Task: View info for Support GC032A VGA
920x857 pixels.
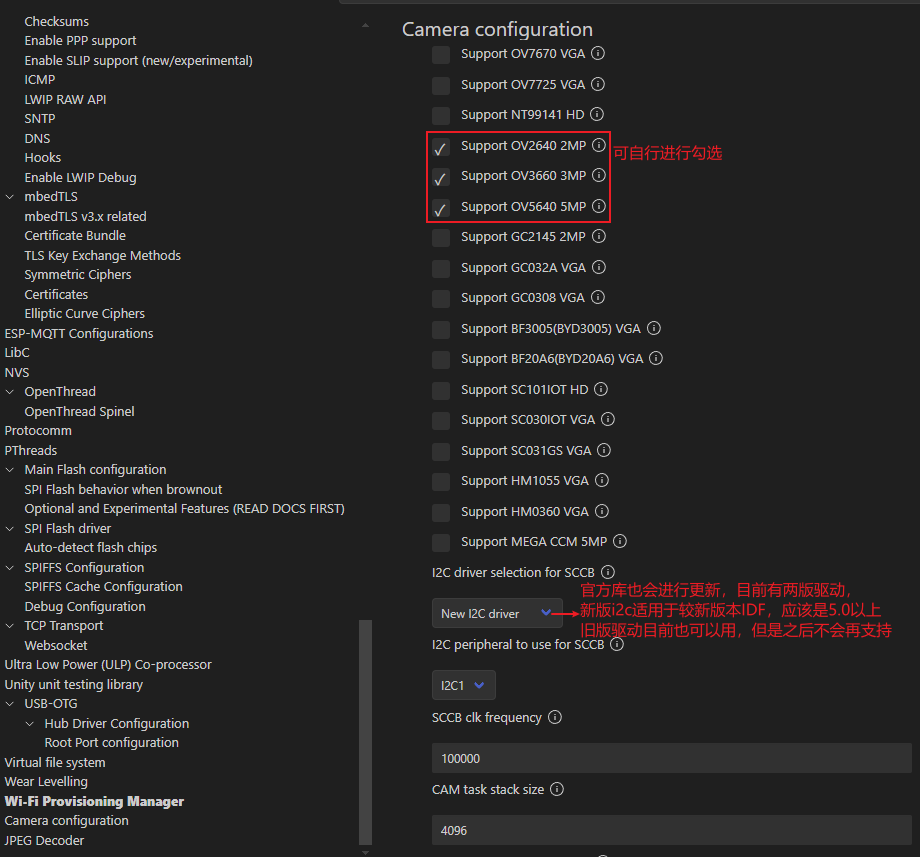Action: (x=598, y=267)
